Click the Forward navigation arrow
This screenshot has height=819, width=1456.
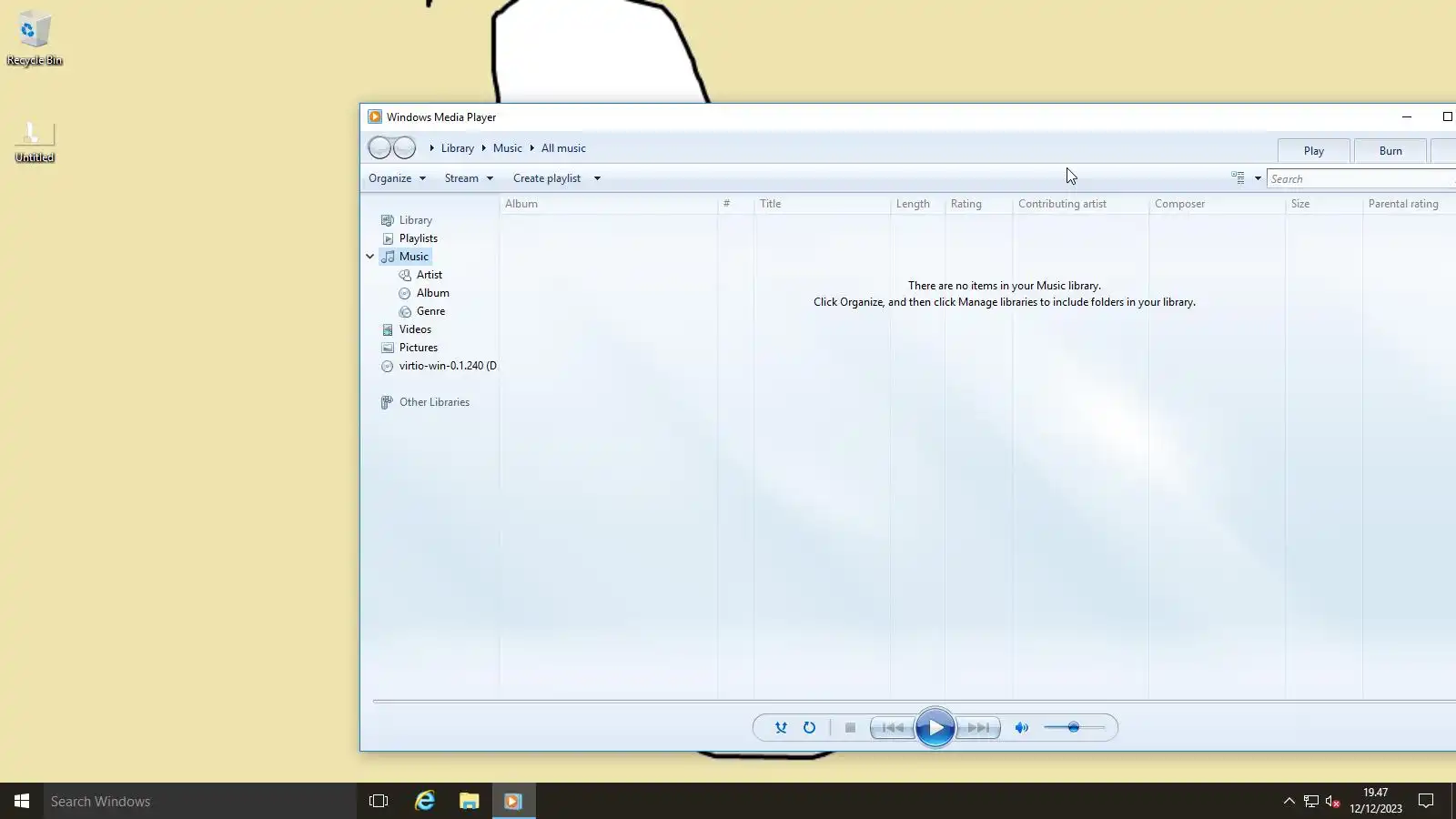point(404,147)
